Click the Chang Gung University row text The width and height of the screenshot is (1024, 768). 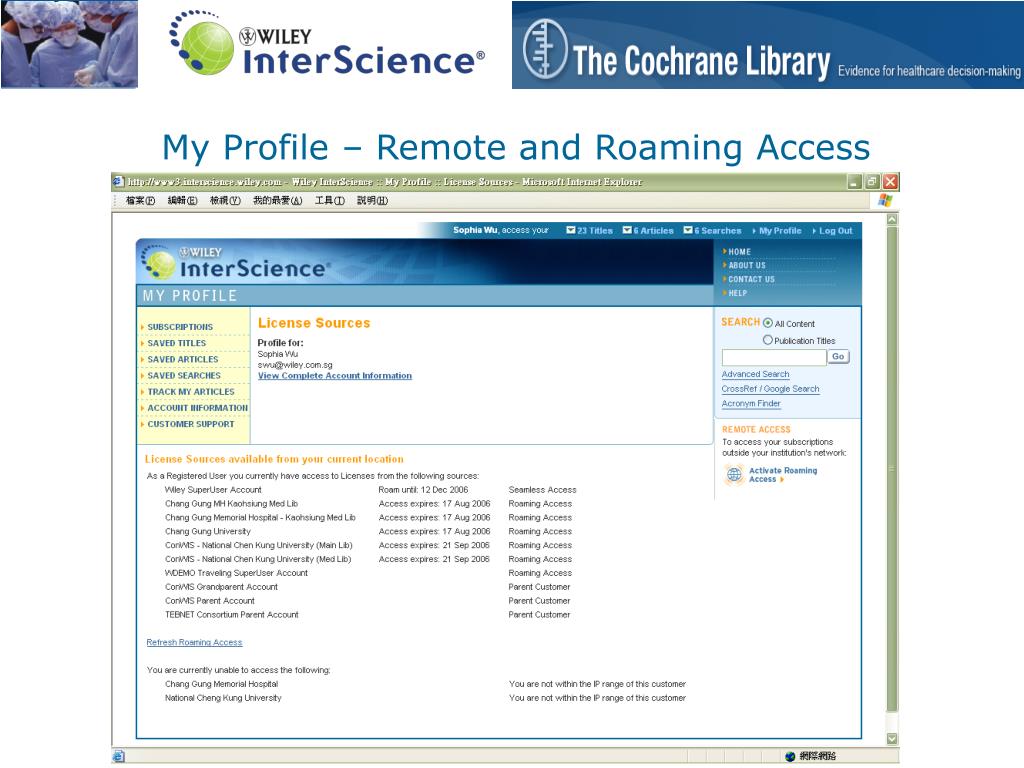point(208,532)
